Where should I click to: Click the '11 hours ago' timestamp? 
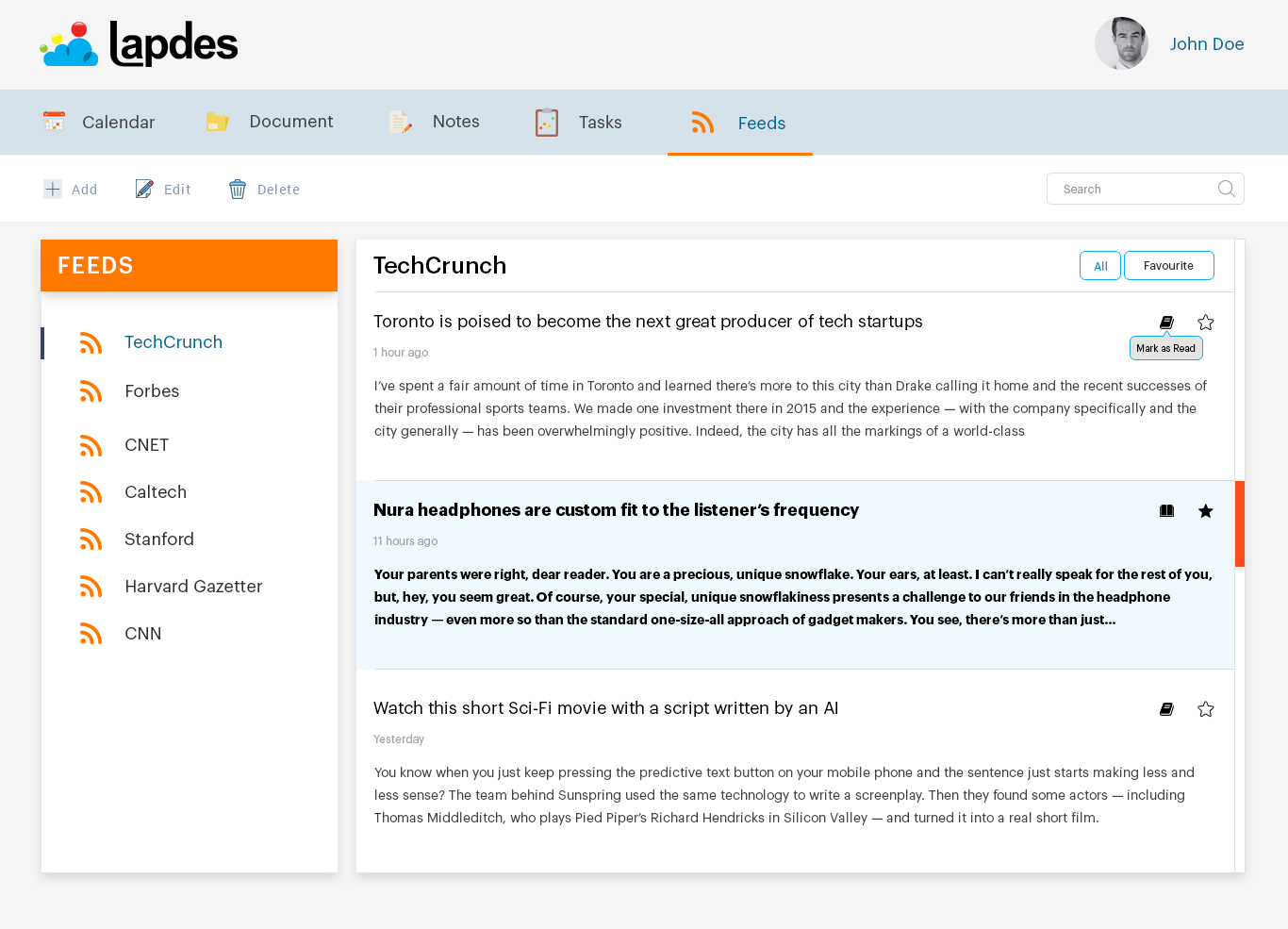[x=405, y=541]
